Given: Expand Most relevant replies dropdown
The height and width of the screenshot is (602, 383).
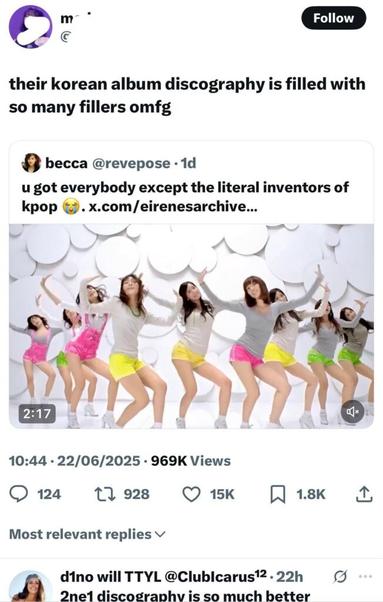Looking at the screenshot, I should 87,534.
